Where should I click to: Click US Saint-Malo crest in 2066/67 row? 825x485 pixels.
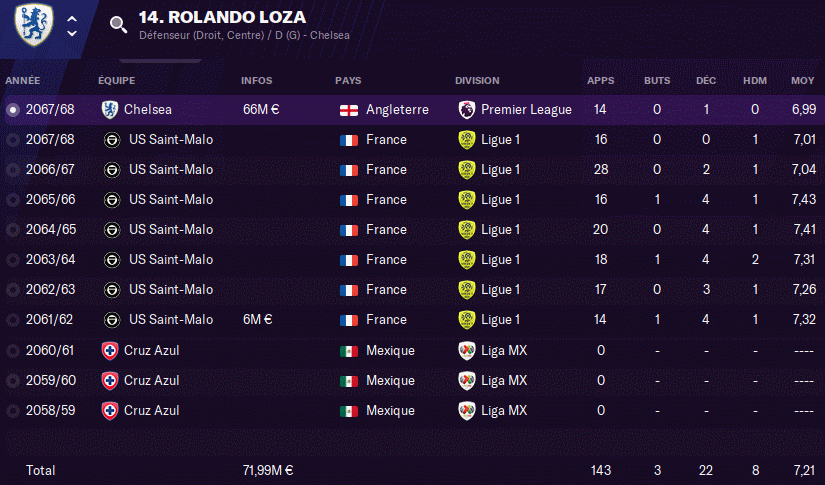click(112, 170)
